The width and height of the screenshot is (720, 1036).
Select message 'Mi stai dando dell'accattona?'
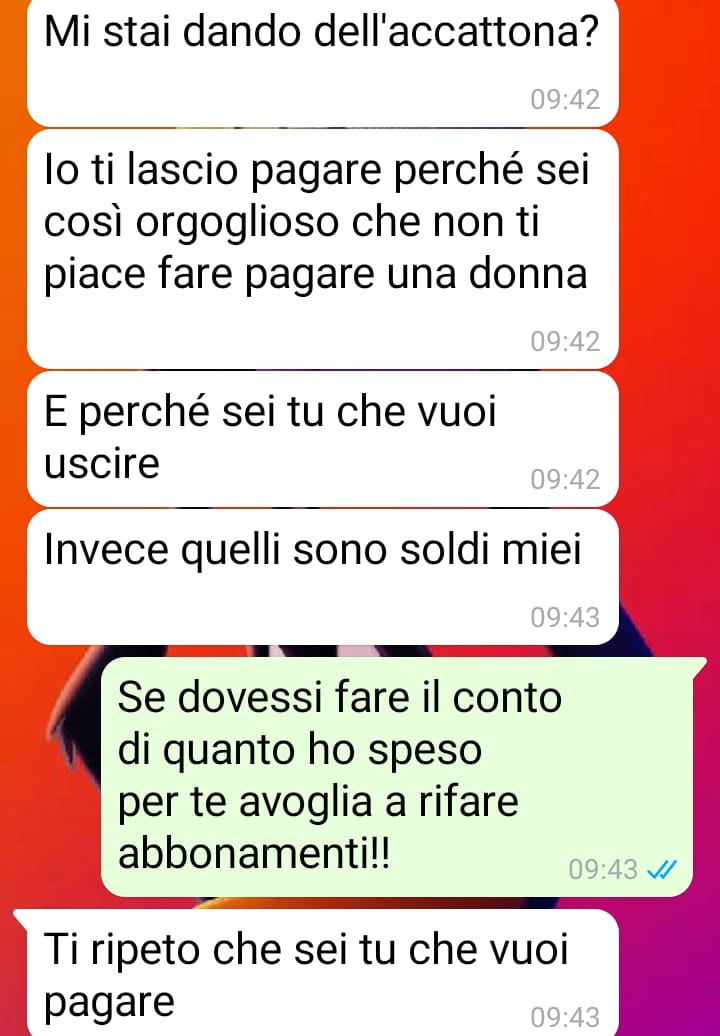tap(322, 62)
